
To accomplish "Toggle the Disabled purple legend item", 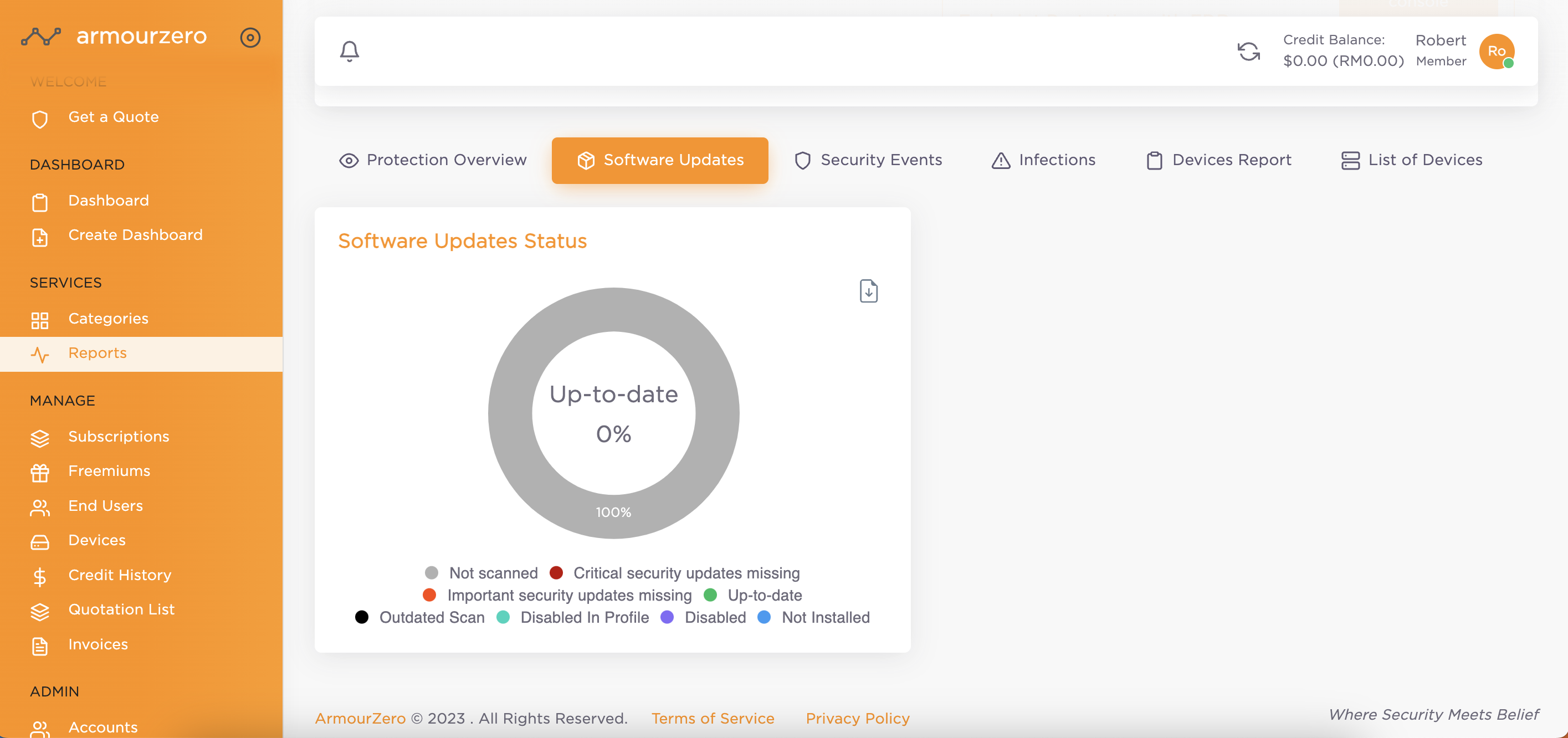I will pos(703,617).
